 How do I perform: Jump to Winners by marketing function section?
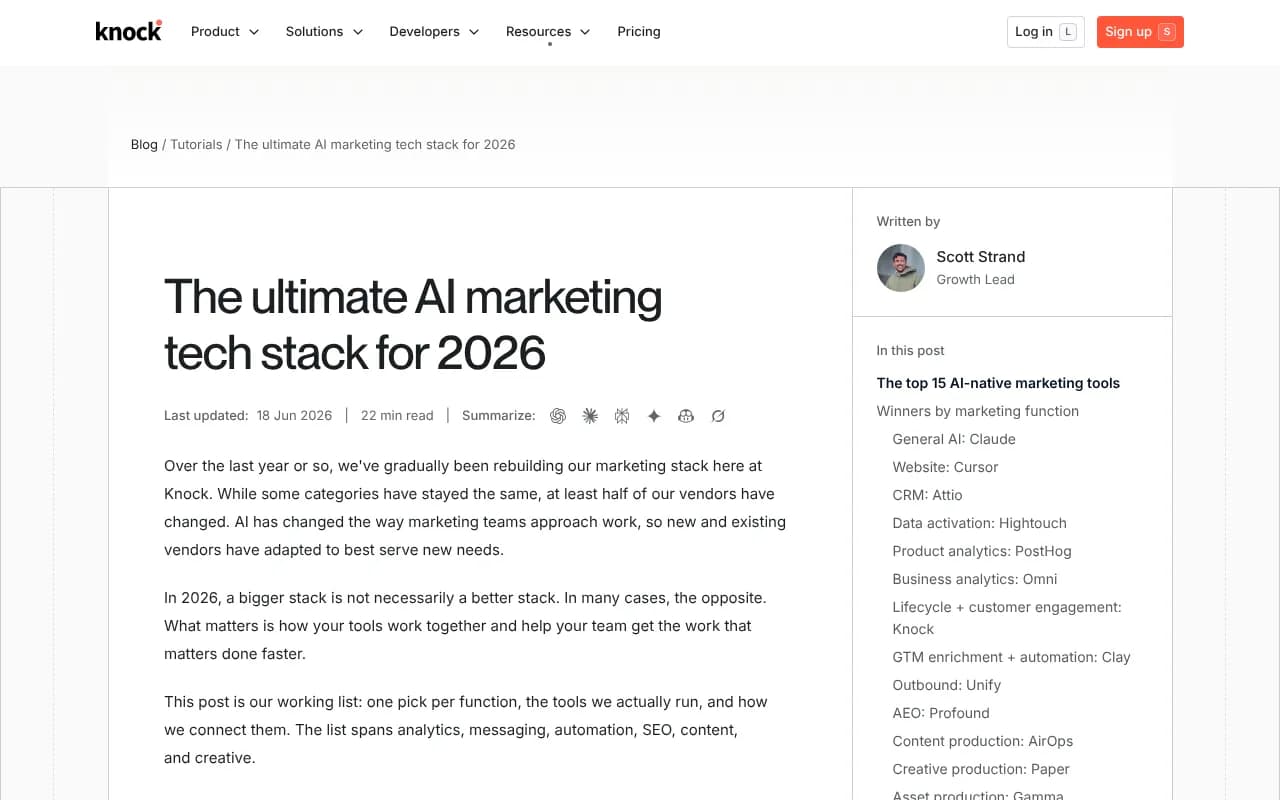978,411
